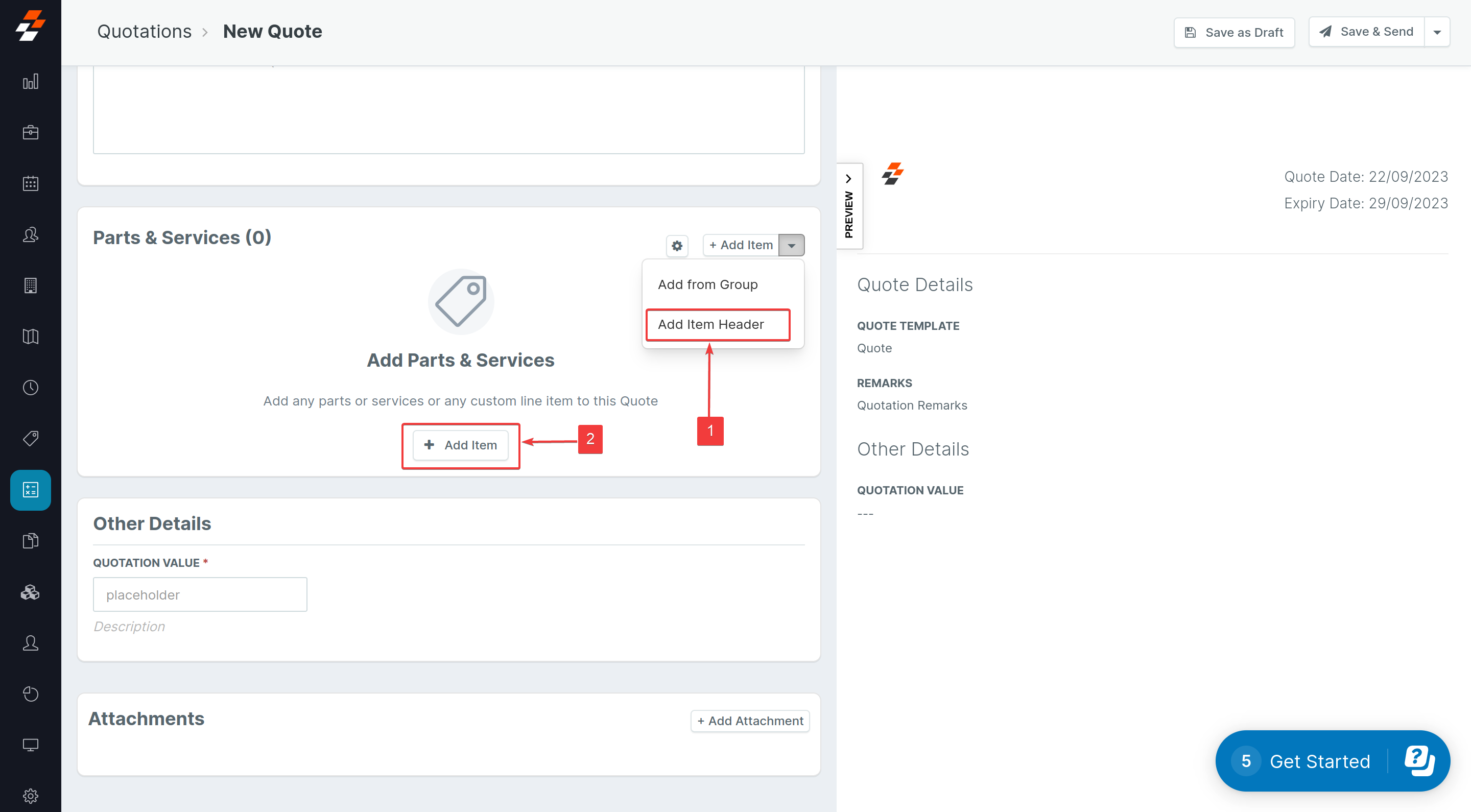Screen dimensions: 1471x812
Task: Choose Add Item Header from menu
Action: (x=710, y=324)
